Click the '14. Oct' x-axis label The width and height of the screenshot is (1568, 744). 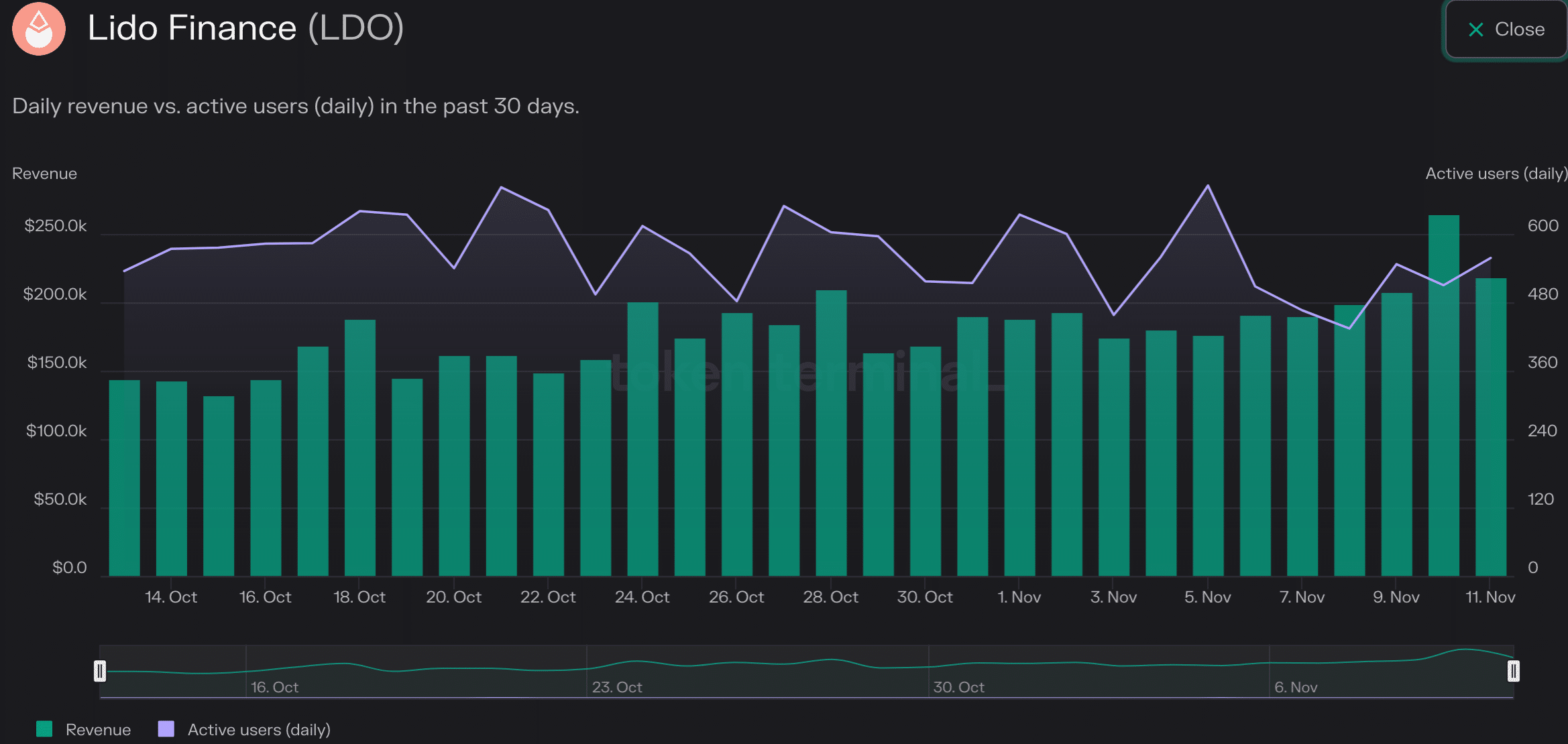coord(171,597)
